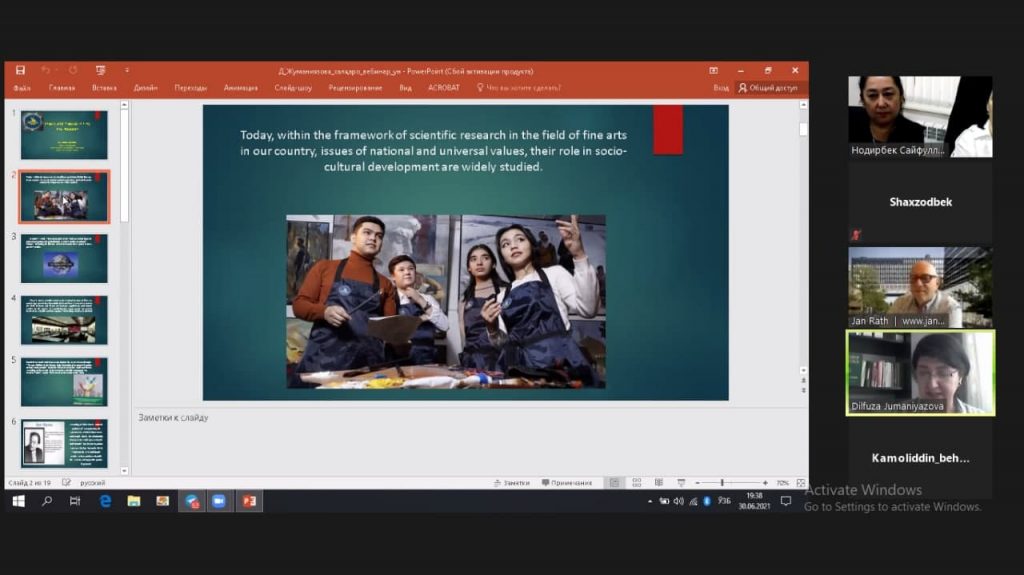The height and width of the screenshot is (575, 1024).
Task: Open ribbon display options in title bar
Action: [714, 71]
